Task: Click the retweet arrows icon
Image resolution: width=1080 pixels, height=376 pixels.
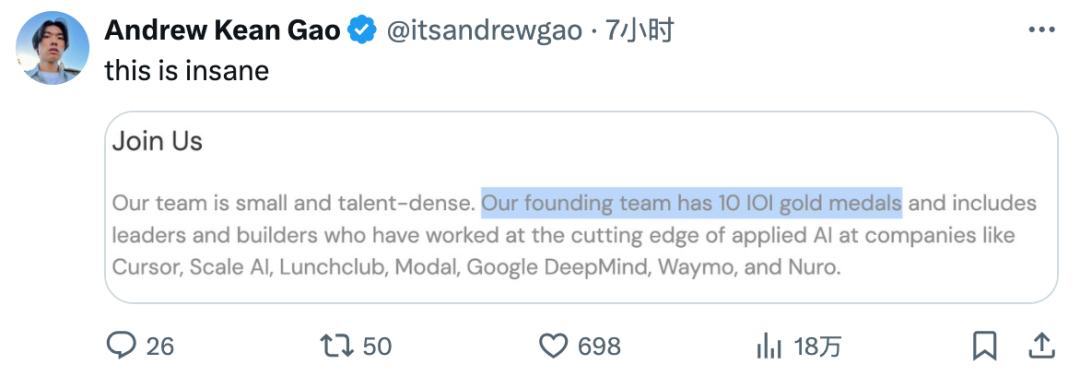Action: click(x=338, y=346)
